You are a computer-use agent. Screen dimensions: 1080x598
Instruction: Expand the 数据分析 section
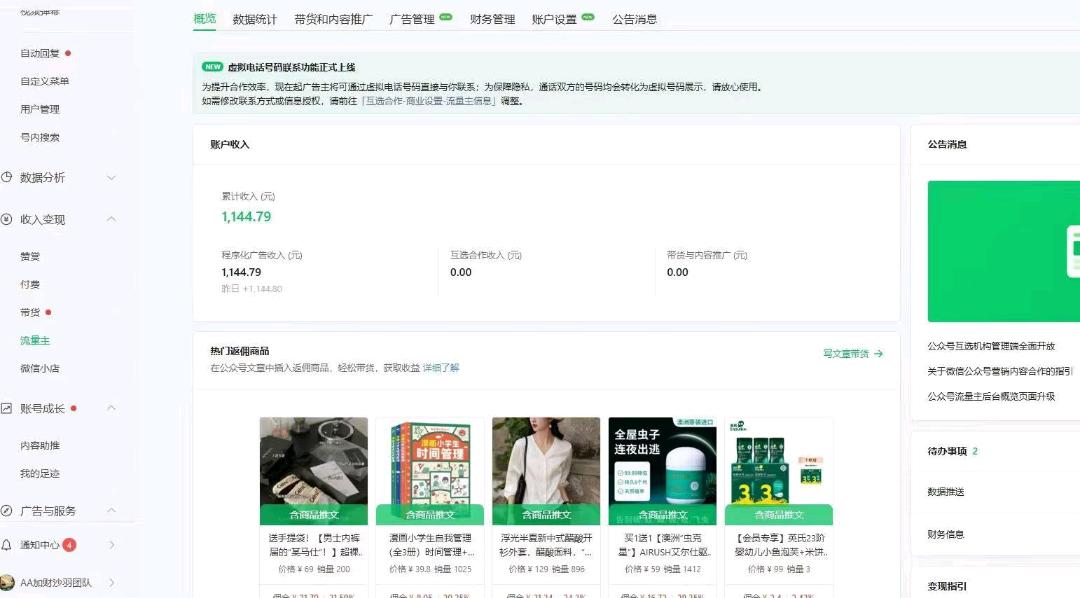[111, 177]
